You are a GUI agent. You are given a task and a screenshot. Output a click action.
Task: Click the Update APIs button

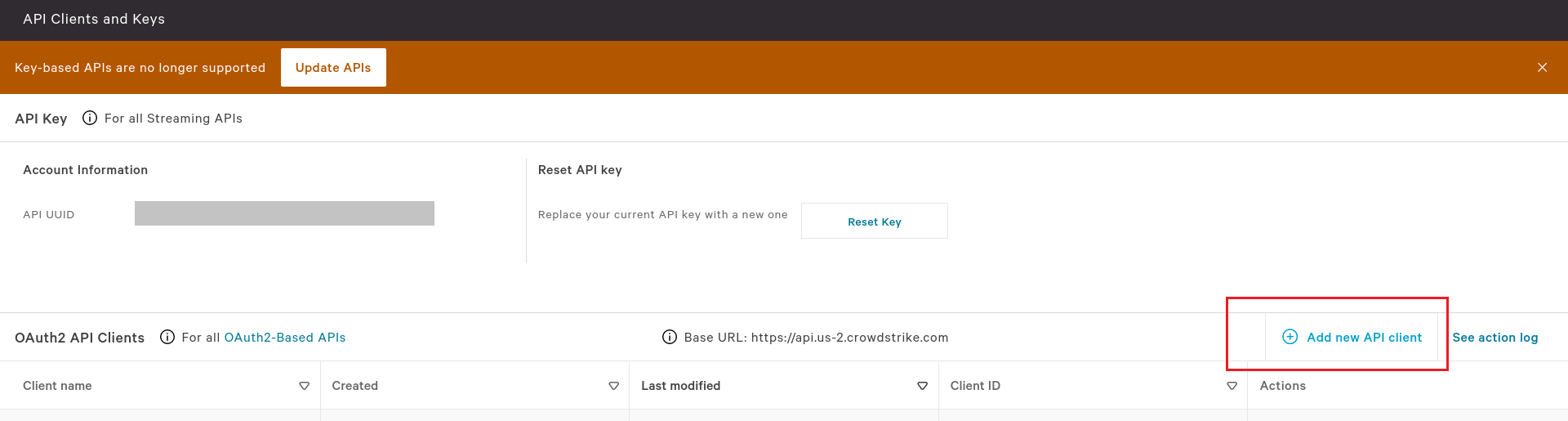tap(333, 67)
